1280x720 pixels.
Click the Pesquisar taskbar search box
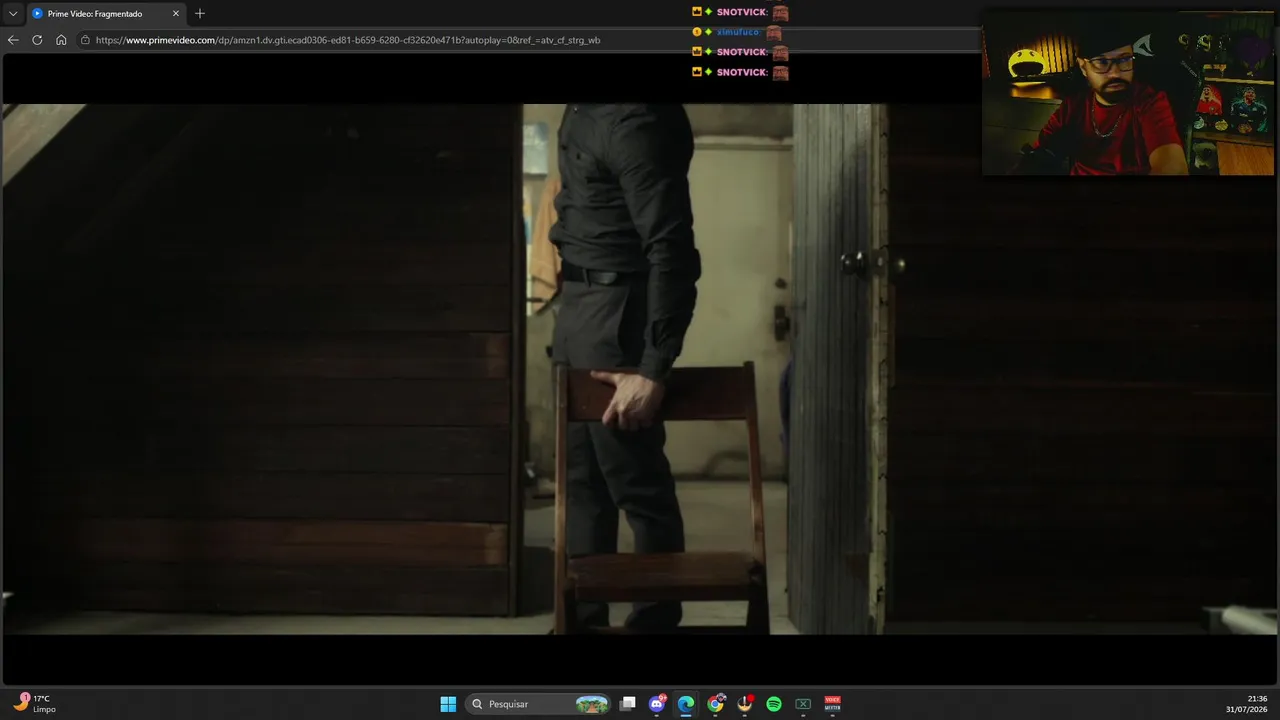(538, 704)
